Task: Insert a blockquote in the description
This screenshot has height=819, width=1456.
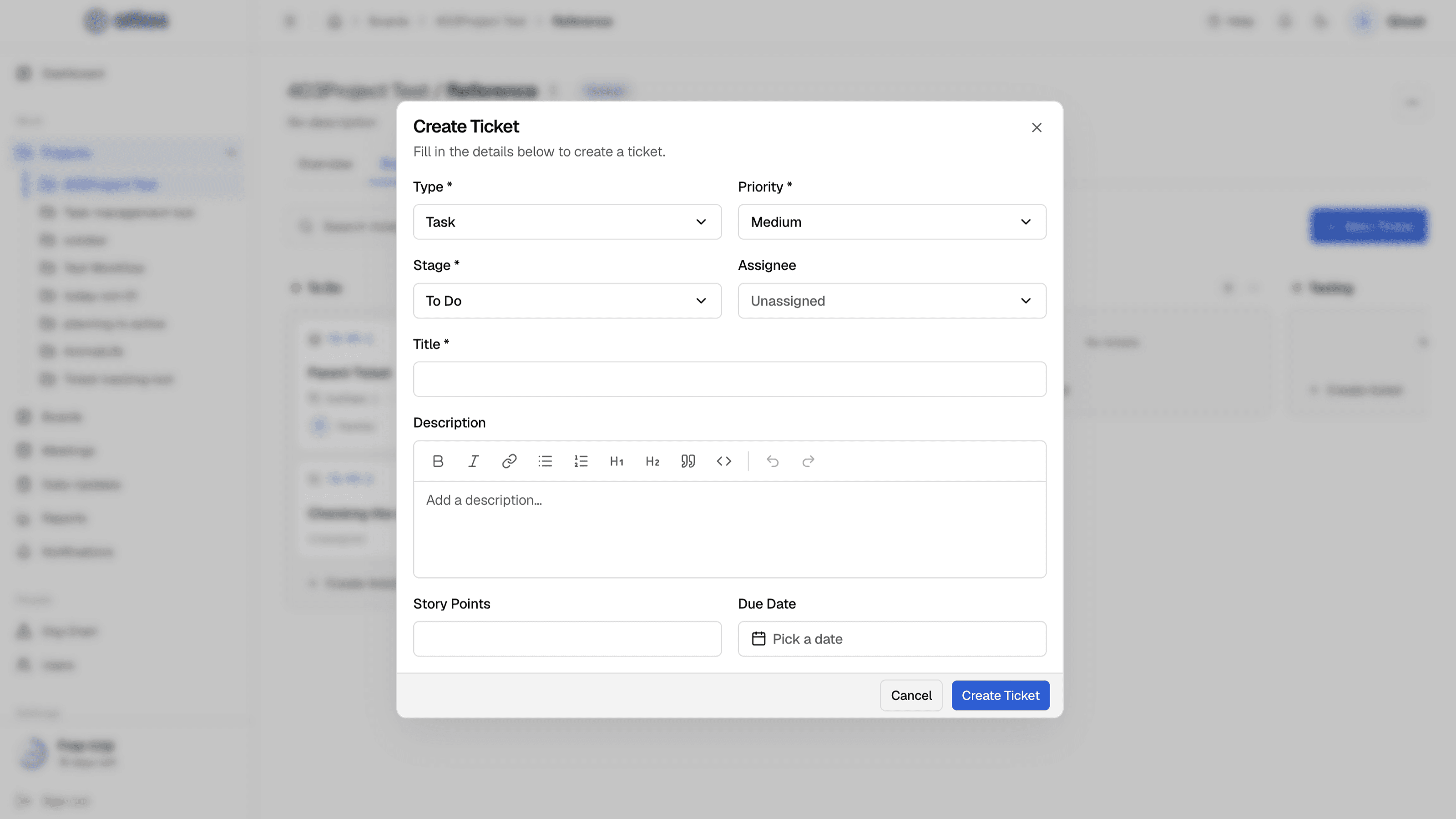Action: point(688,461)
